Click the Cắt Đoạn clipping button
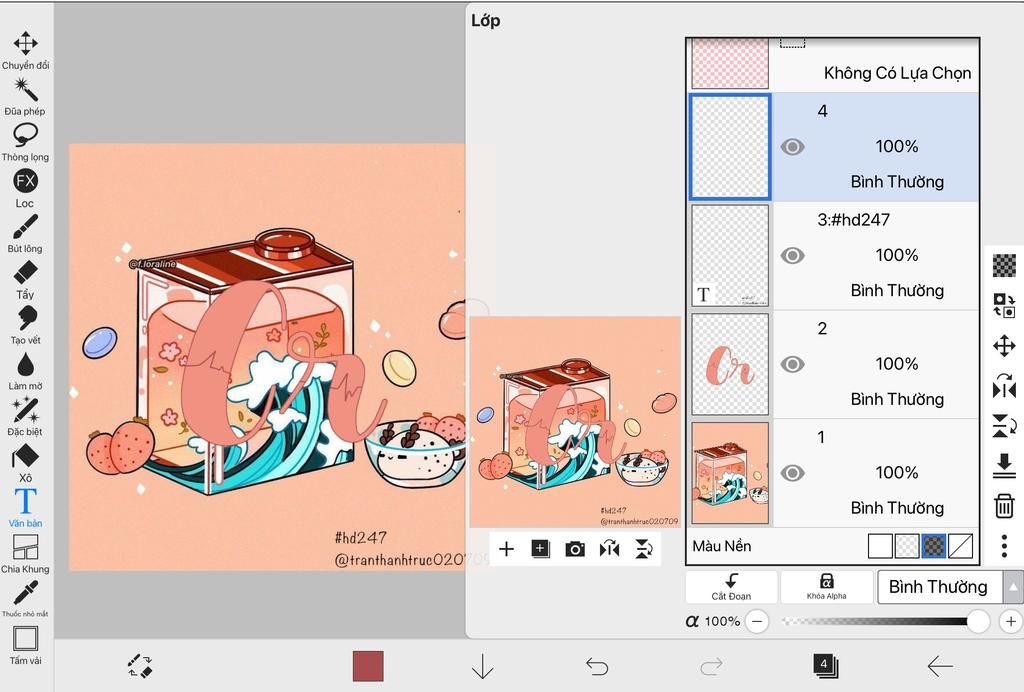The image size is (1024, 692). (x=731, y=587)
